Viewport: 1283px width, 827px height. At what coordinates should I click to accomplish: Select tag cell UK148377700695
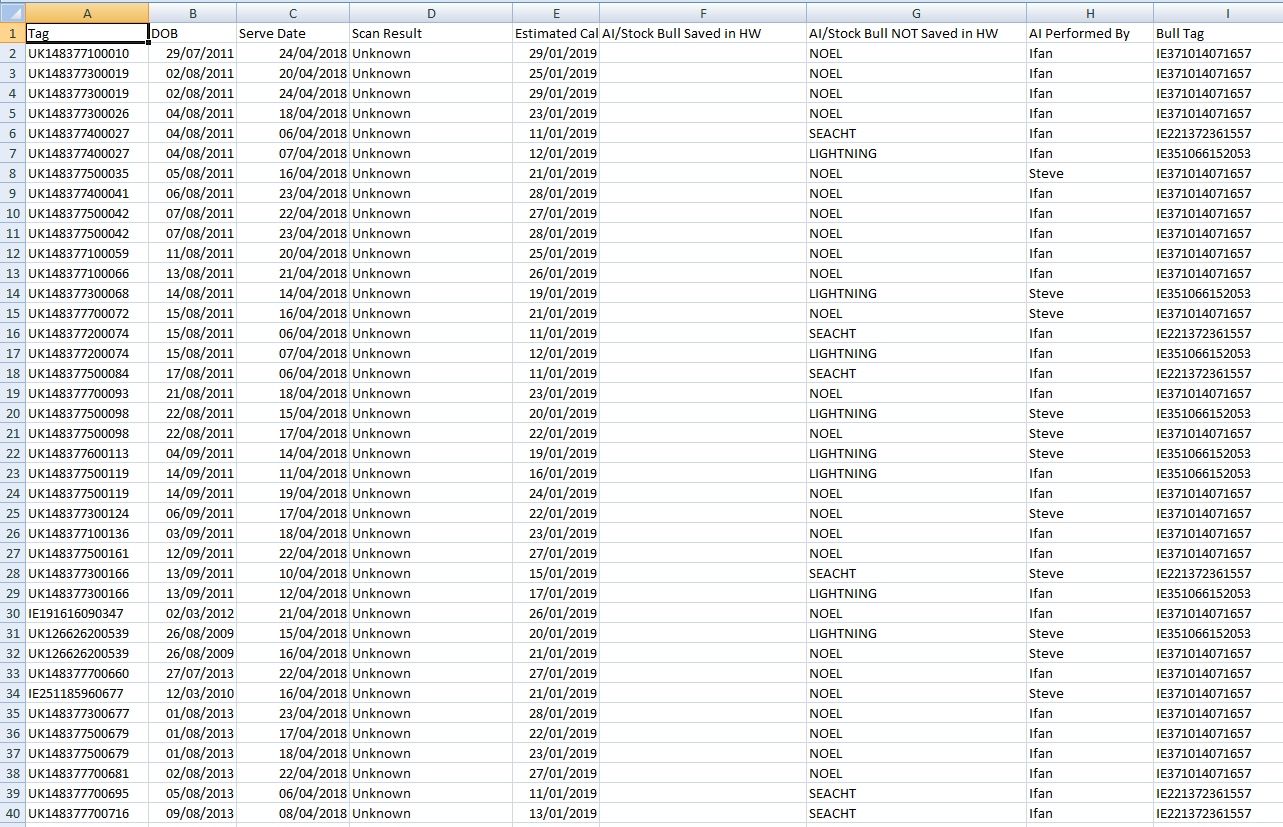point(88,793)
